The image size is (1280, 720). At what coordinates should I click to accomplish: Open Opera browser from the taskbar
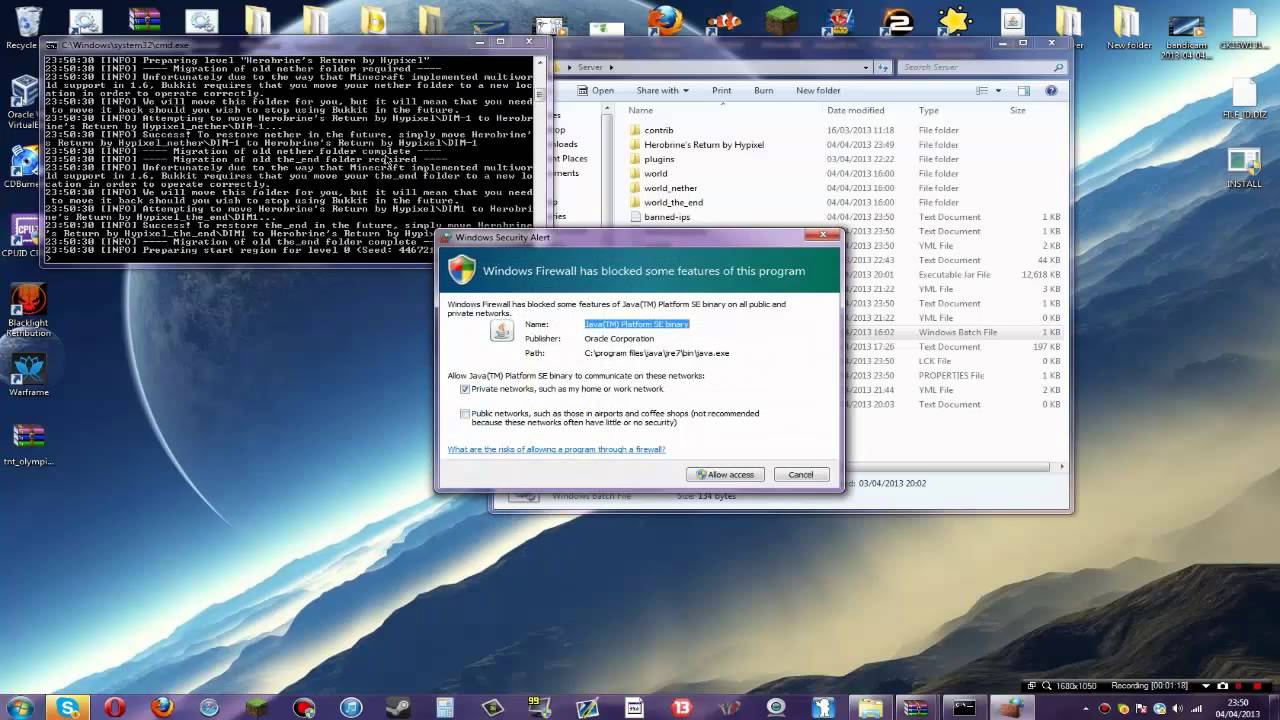pyautogui.click(x=114, y=707)
